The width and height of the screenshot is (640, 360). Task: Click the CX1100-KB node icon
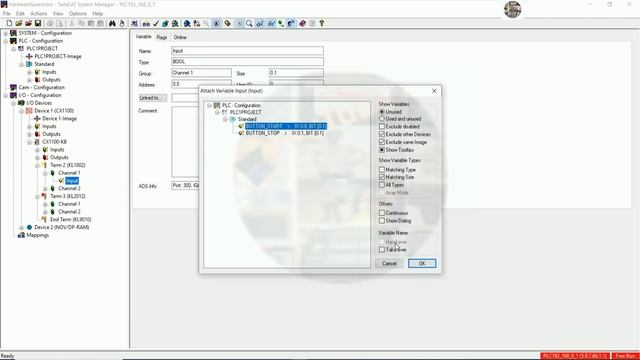[x=37, y=142]
